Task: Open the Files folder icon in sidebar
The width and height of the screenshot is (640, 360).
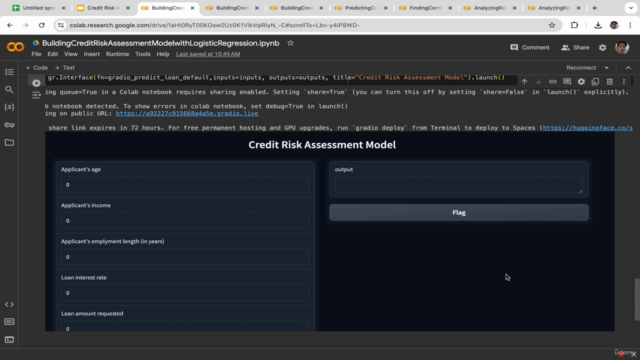Action: tap(9, 142)
